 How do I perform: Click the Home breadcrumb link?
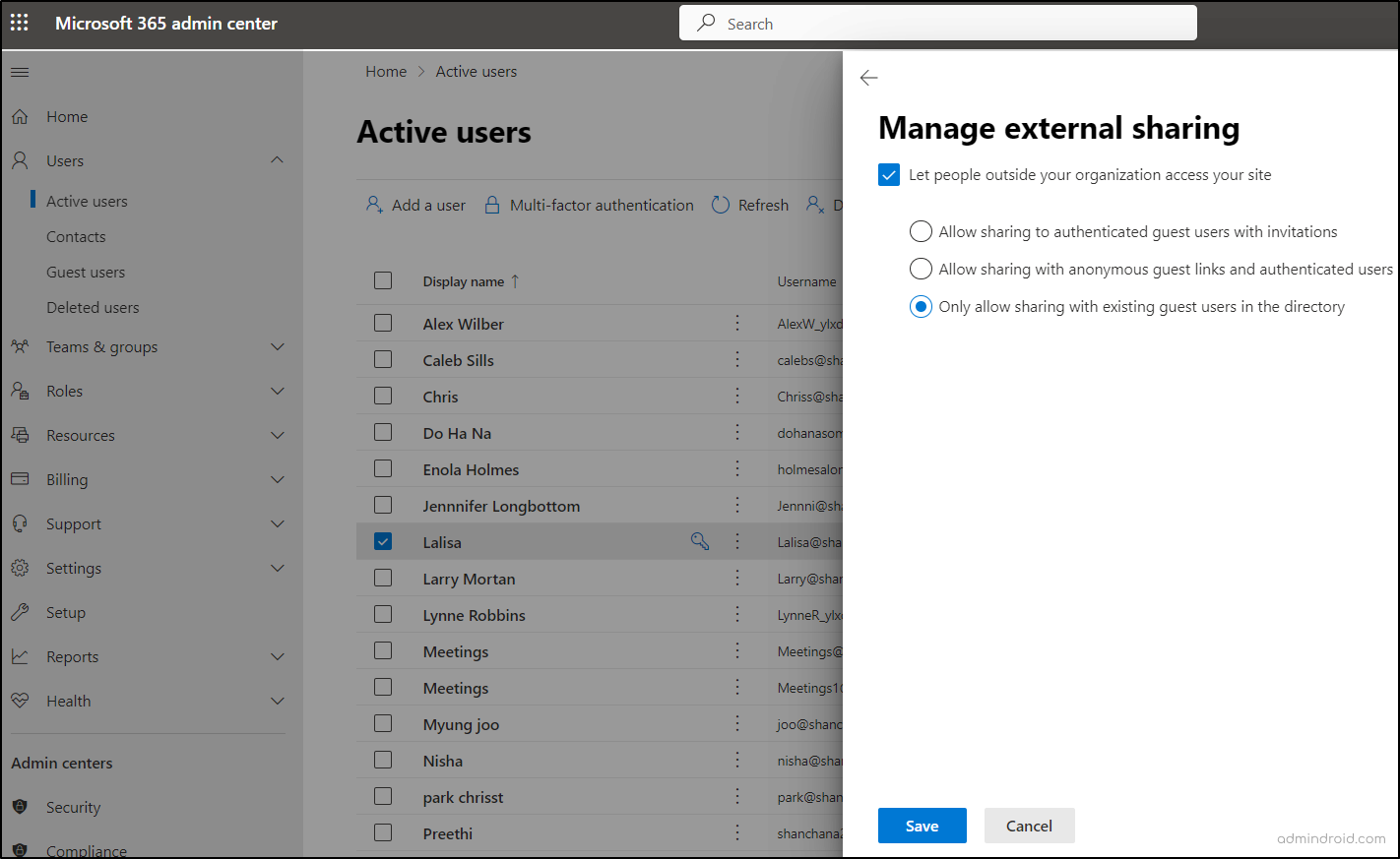(386, 71)
